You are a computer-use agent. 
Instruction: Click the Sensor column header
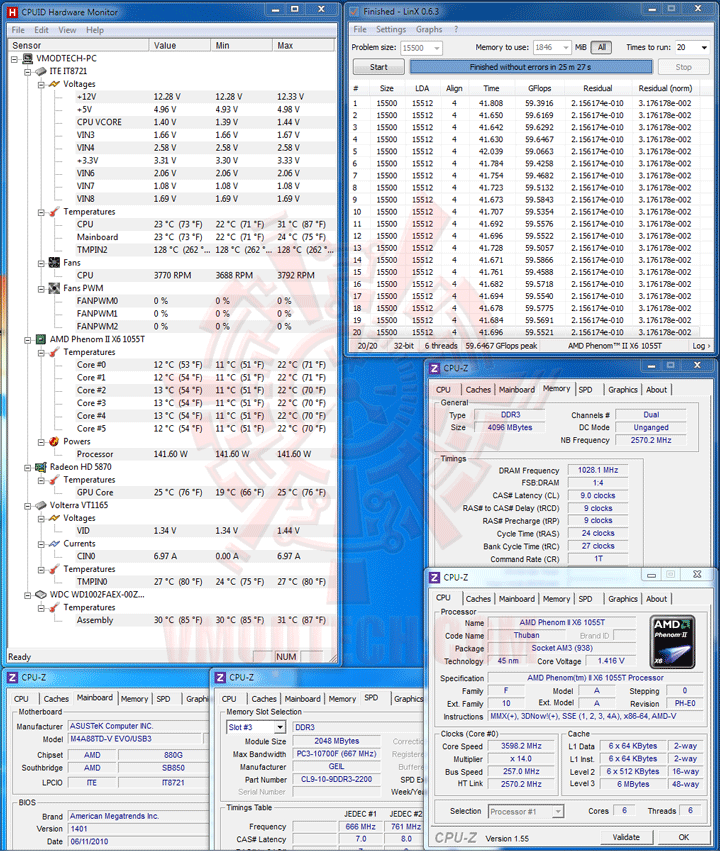[x=79, y=46]
